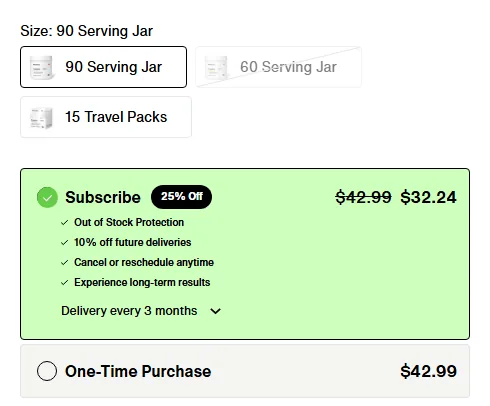The width and height of the screenshot is (490, 406).
Task: Click the 25% Off badge
Action: point(181,197)
